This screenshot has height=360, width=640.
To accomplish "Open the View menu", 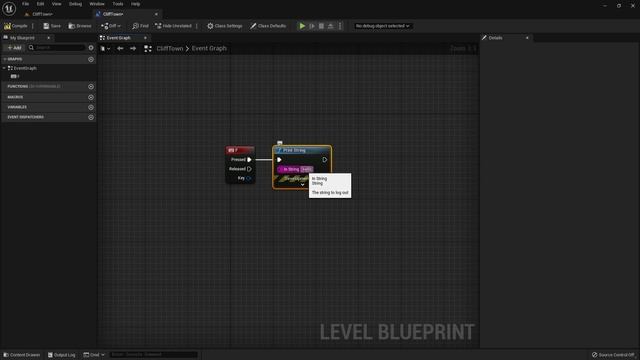I will point(56,4).
